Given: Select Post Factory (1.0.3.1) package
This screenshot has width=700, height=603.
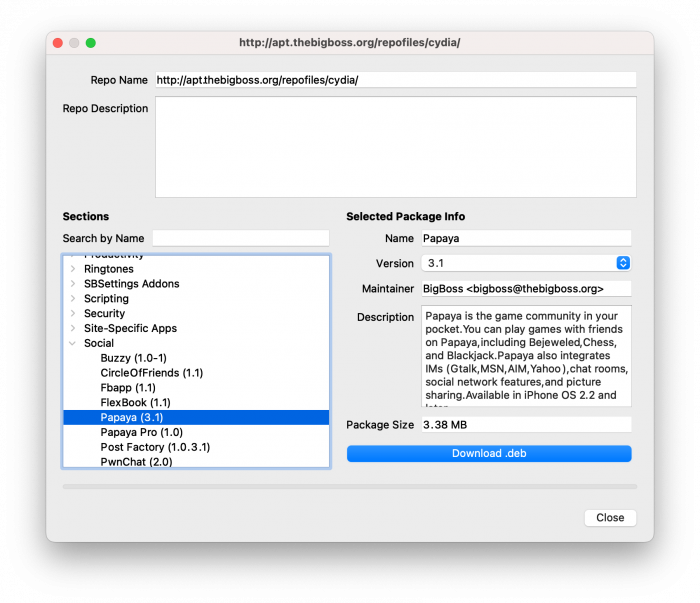Looking at the screenshot, I should click(155, 447).
